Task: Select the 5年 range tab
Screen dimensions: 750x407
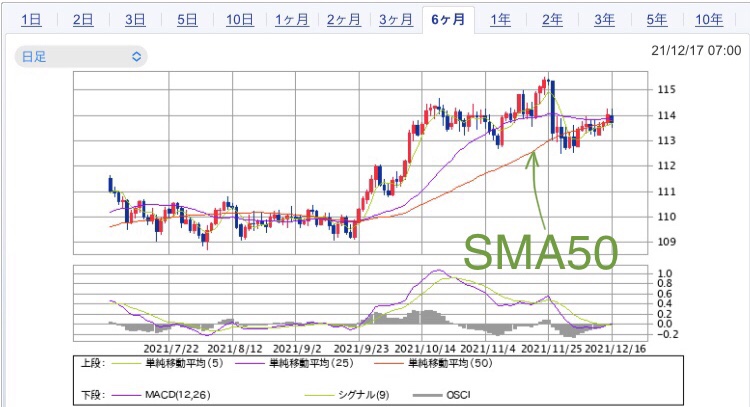Action: pyautogui.click(x=657, y=20)
